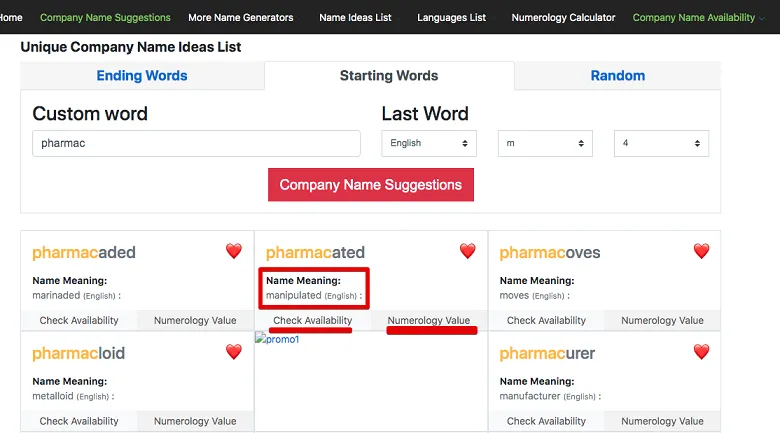
Task: Go to More Name Generators page
Action: point(240,17)
